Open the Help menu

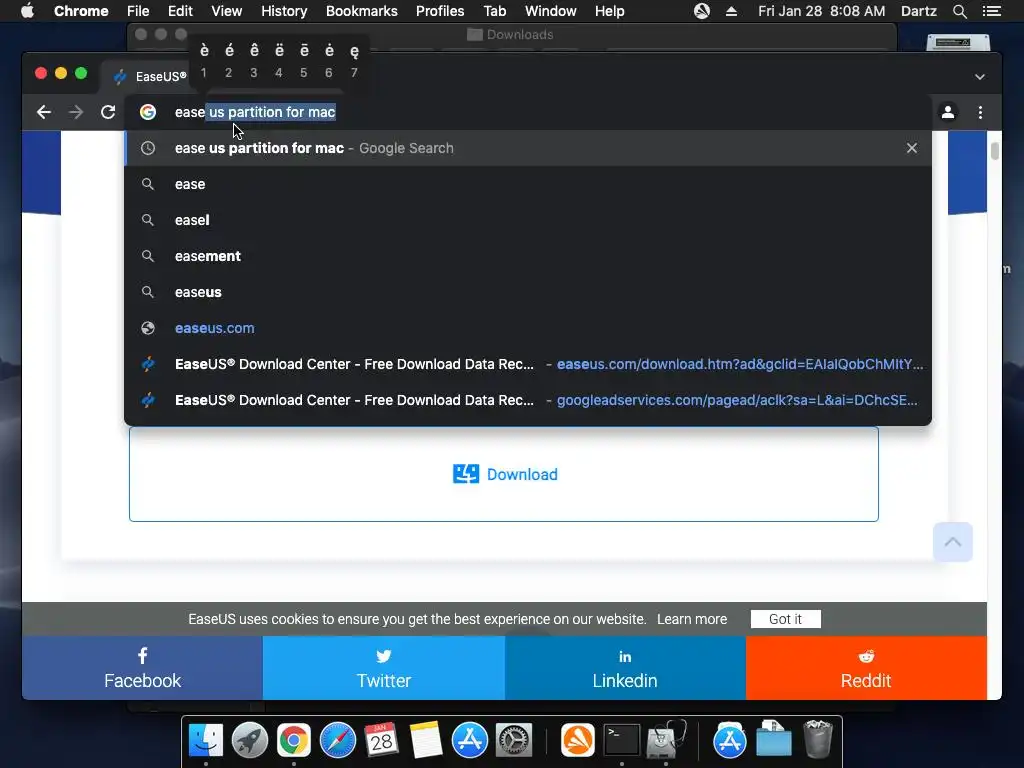[x=609, y=11]
